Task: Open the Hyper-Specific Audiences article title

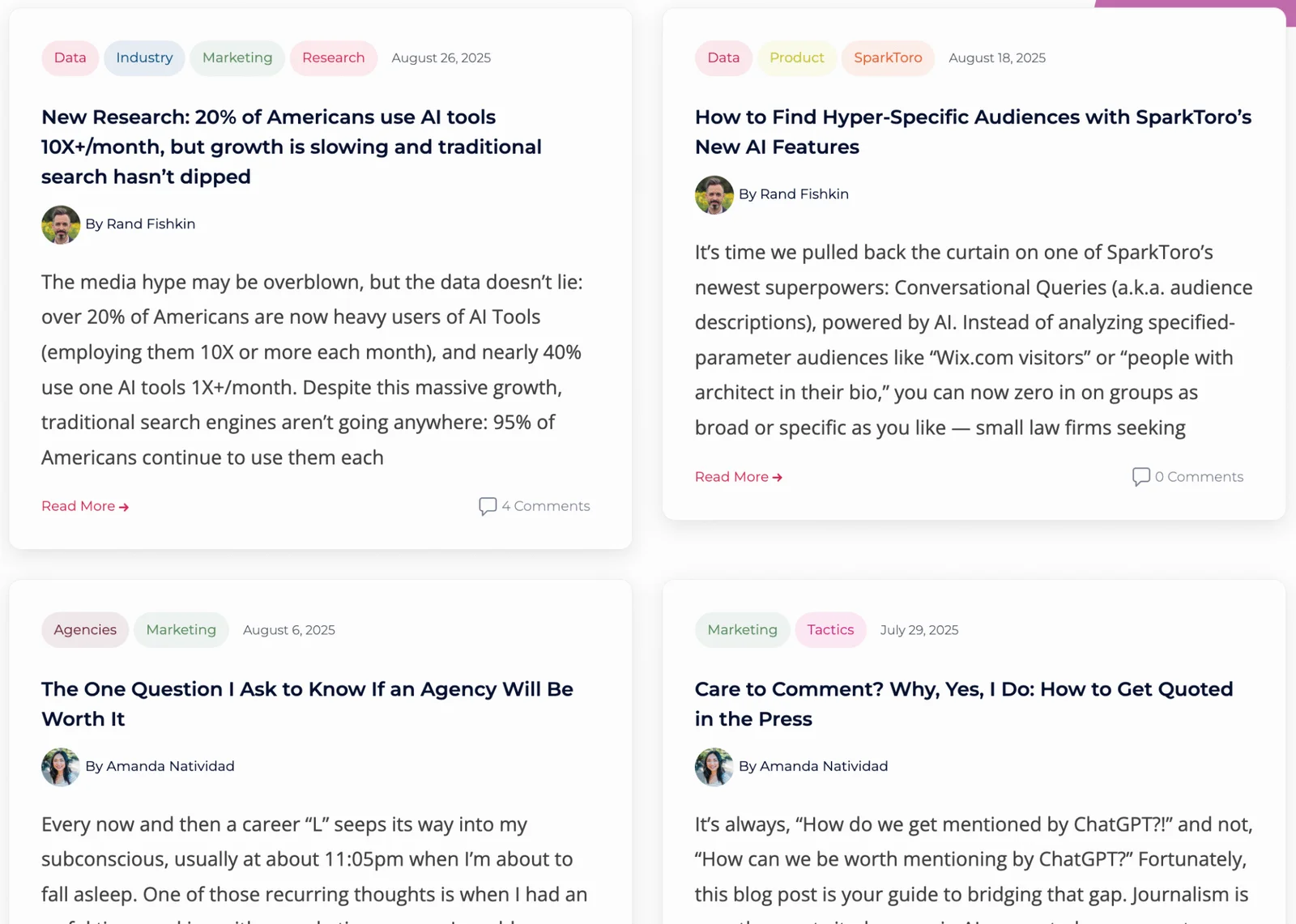Action: 972,131
